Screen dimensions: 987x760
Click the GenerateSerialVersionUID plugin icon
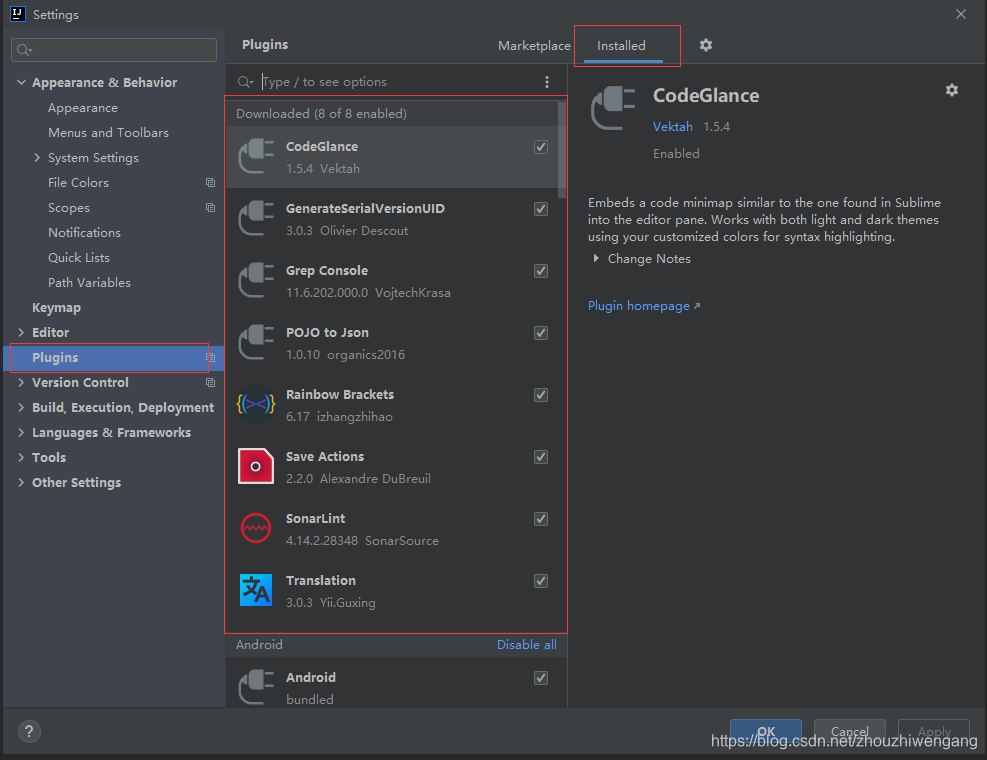click(256, 218)
